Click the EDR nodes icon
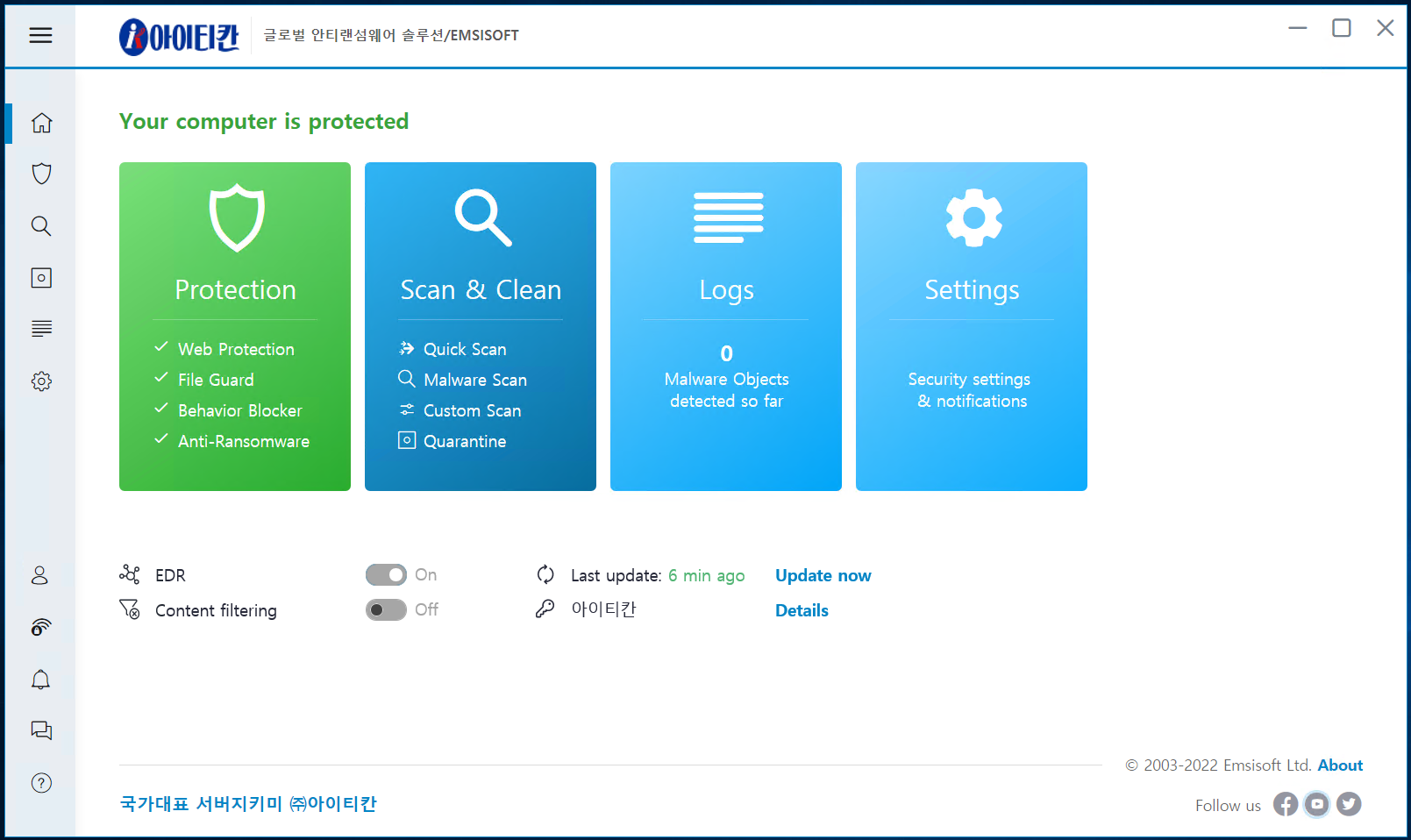 point(130,574)
